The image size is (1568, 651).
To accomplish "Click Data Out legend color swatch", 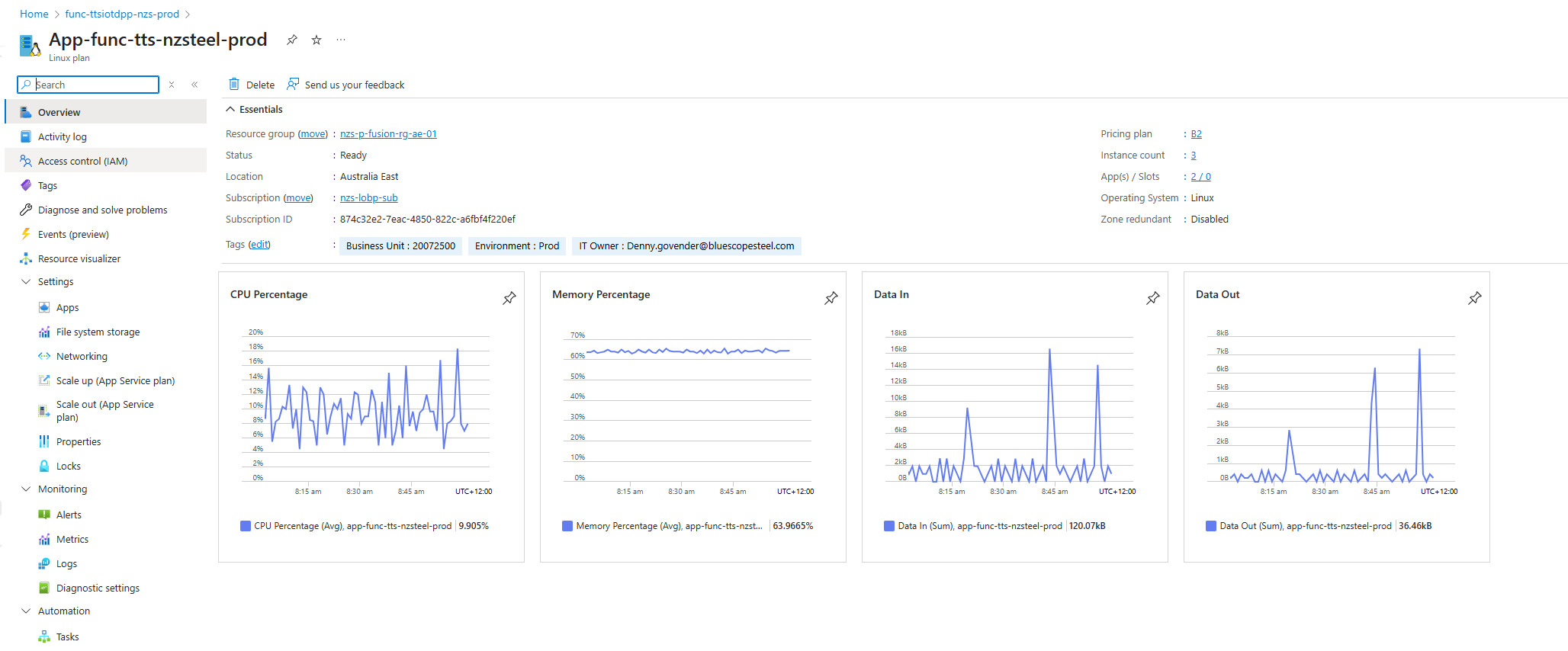I will click(1211, 525).
